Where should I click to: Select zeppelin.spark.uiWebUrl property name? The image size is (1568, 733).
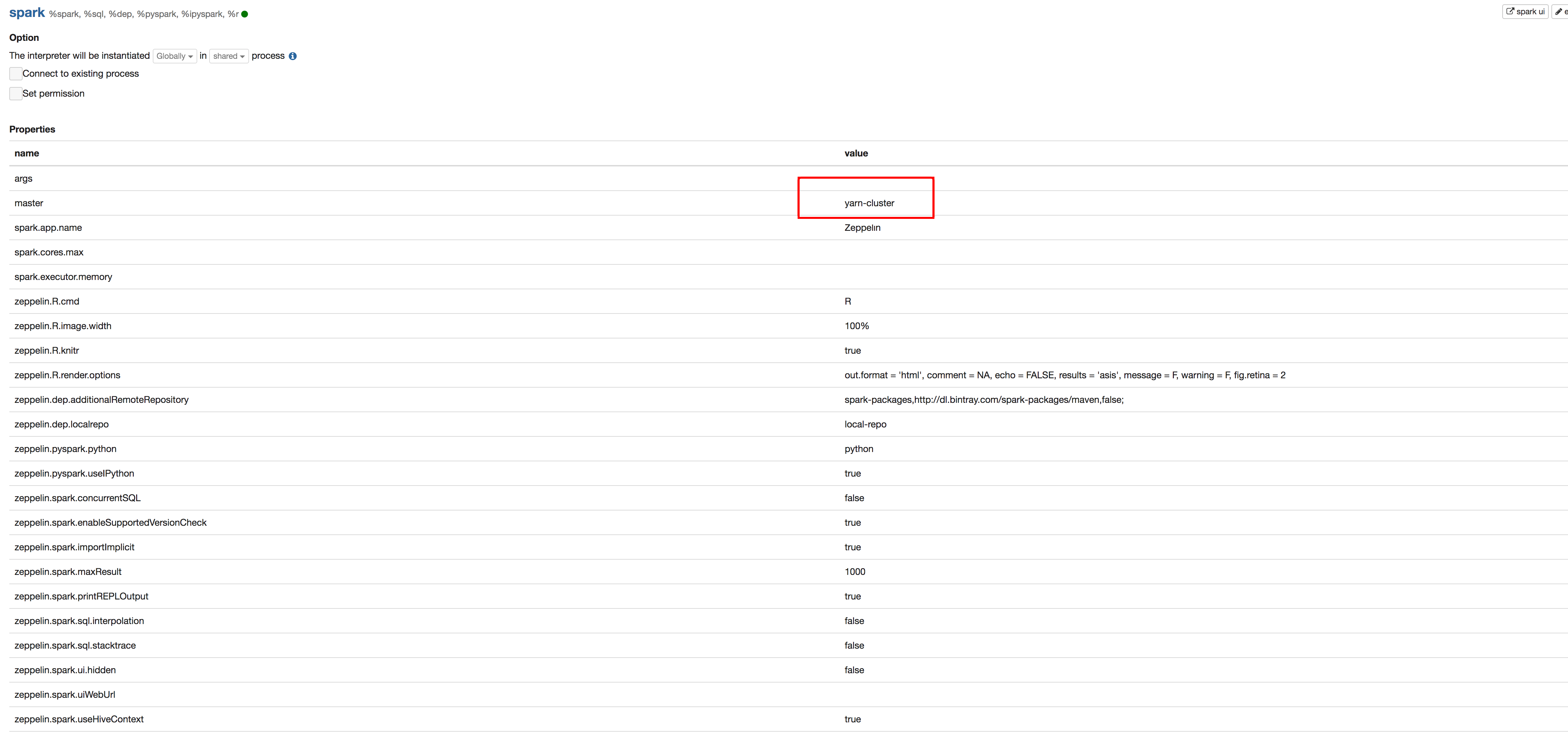(64, 695)
